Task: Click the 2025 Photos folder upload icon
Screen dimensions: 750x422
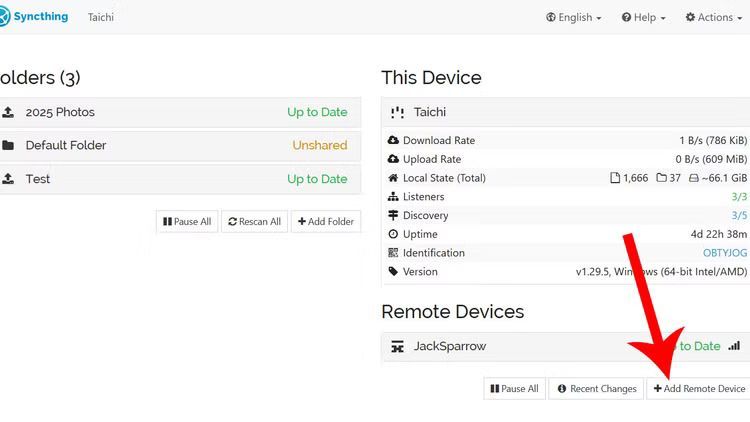Action: click(8, 112)
